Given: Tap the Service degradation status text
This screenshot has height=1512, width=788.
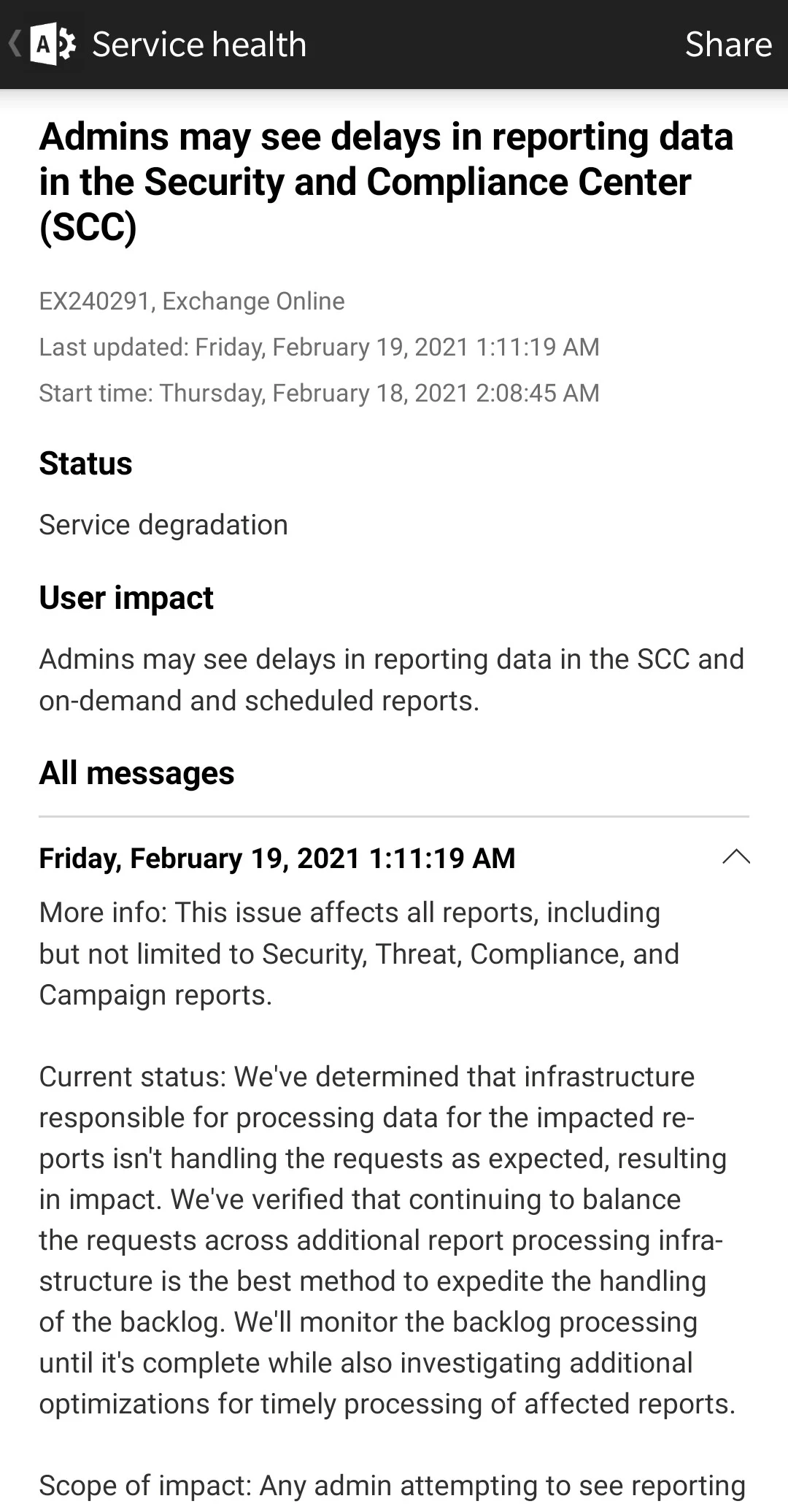Looking at the screenshot, I should [x=163, y=524].
